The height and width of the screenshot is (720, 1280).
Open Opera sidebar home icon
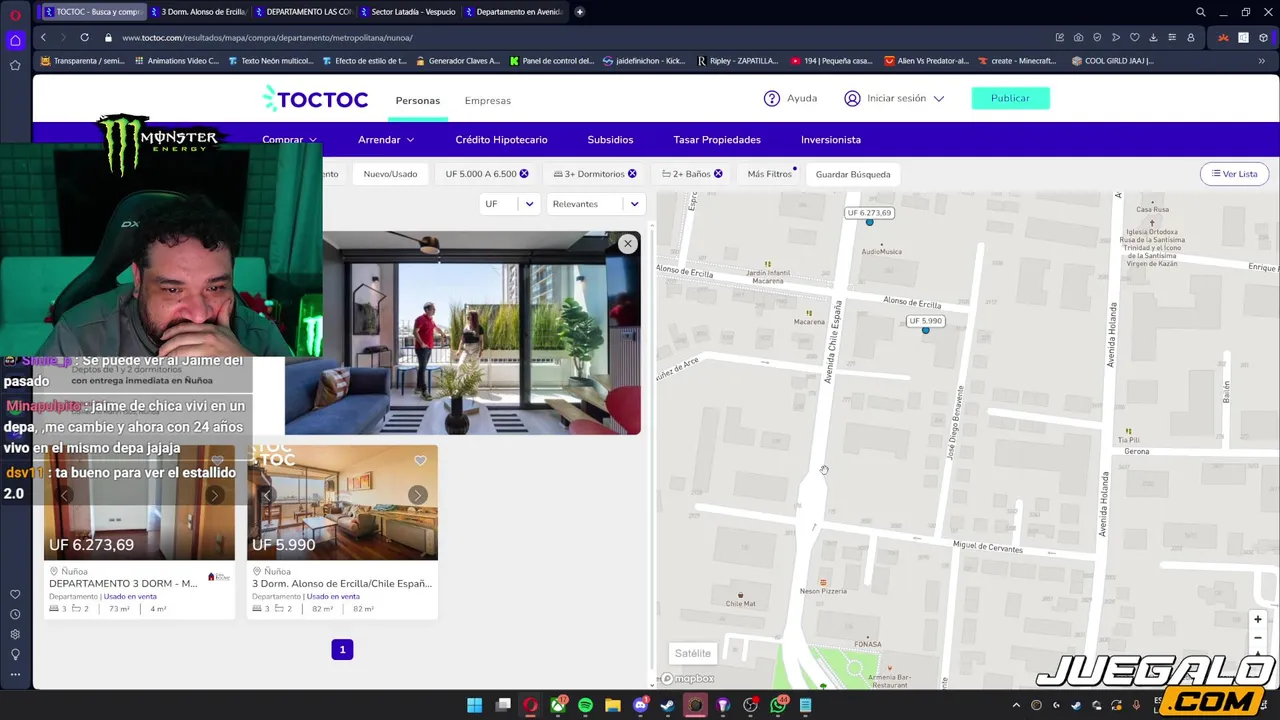15,40
